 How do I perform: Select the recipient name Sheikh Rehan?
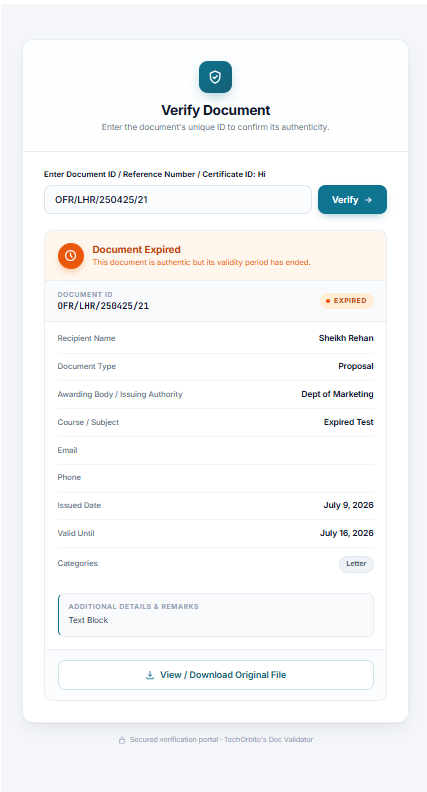346,338
